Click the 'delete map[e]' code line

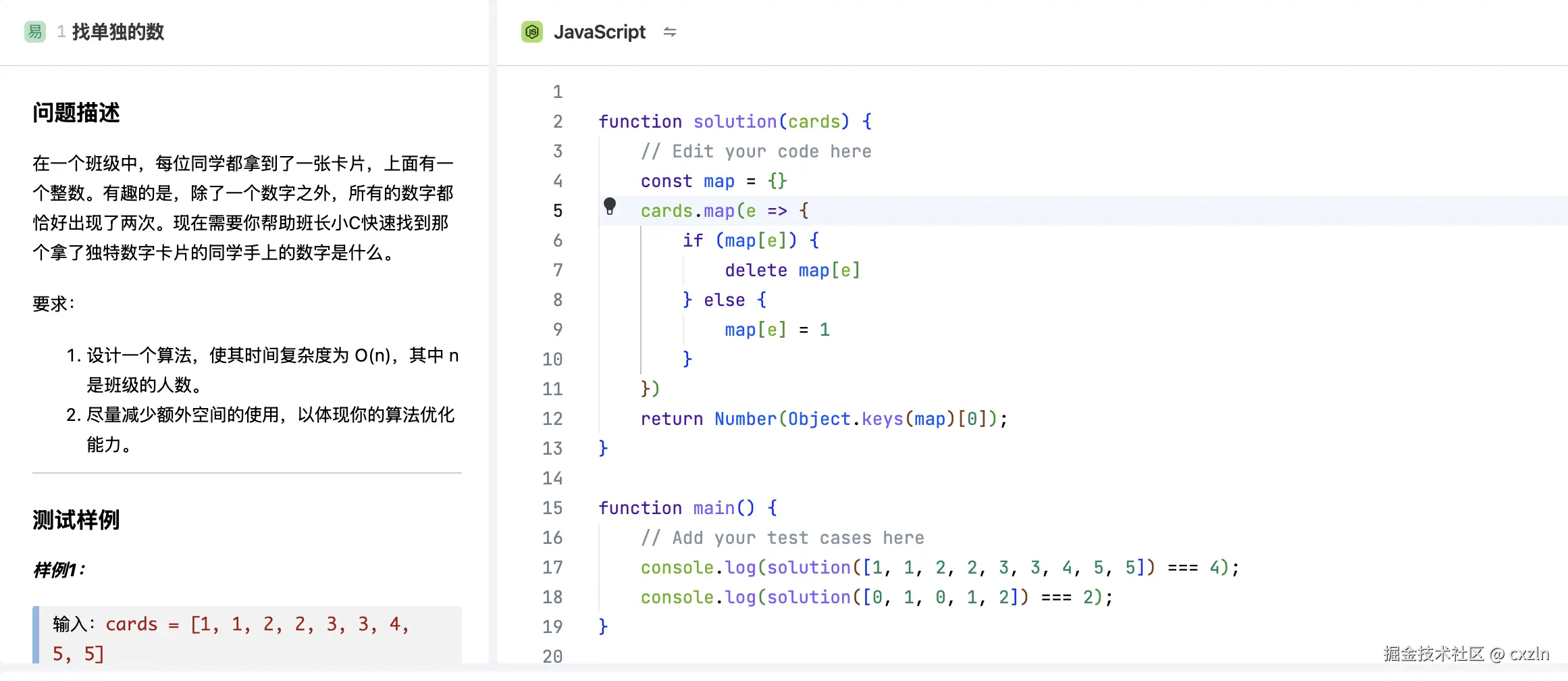coord(792,270)
